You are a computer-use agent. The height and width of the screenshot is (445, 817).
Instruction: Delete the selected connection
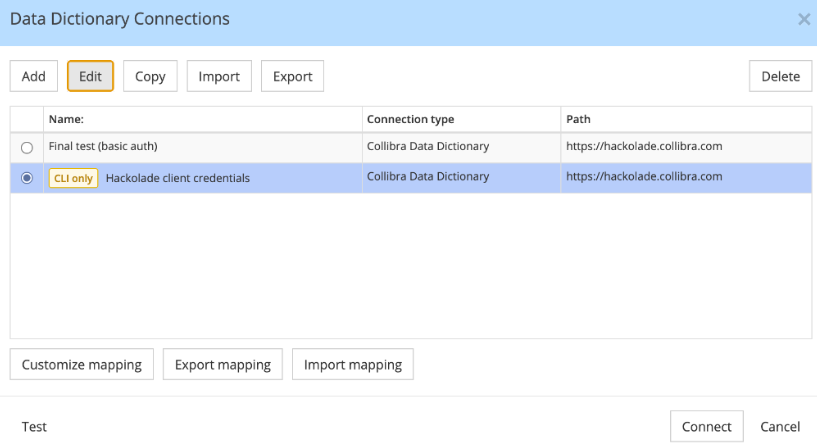[780, 76]
